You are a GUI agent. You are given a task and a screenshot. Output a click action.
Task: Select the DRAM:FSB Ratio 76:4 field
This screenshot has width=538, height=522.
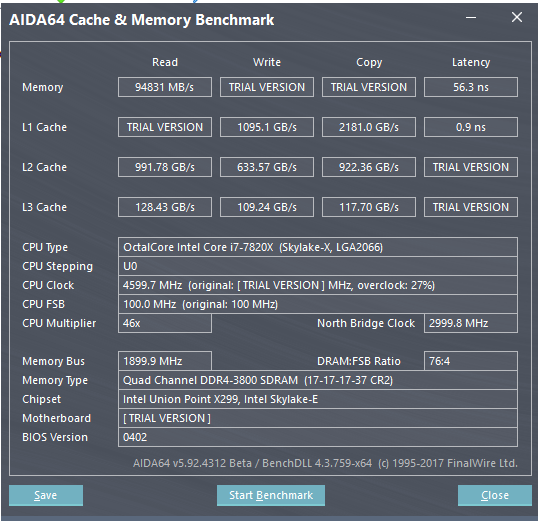(471, 361)
